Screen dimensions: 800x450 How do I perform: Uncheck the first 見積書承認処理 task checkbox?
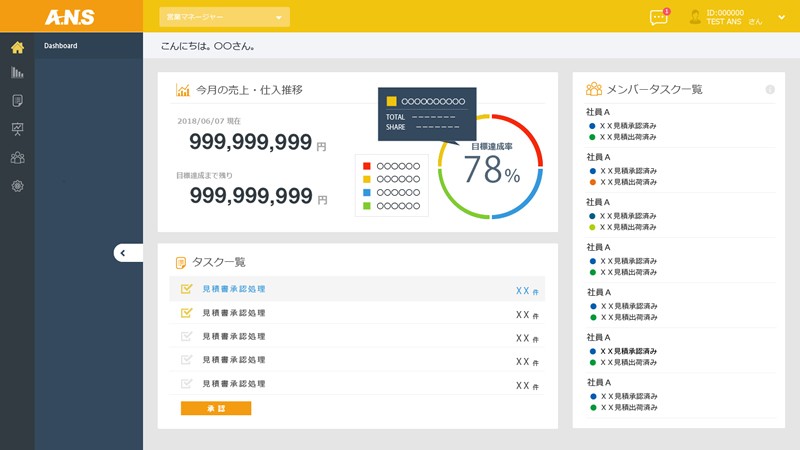[x=186, y=289]
